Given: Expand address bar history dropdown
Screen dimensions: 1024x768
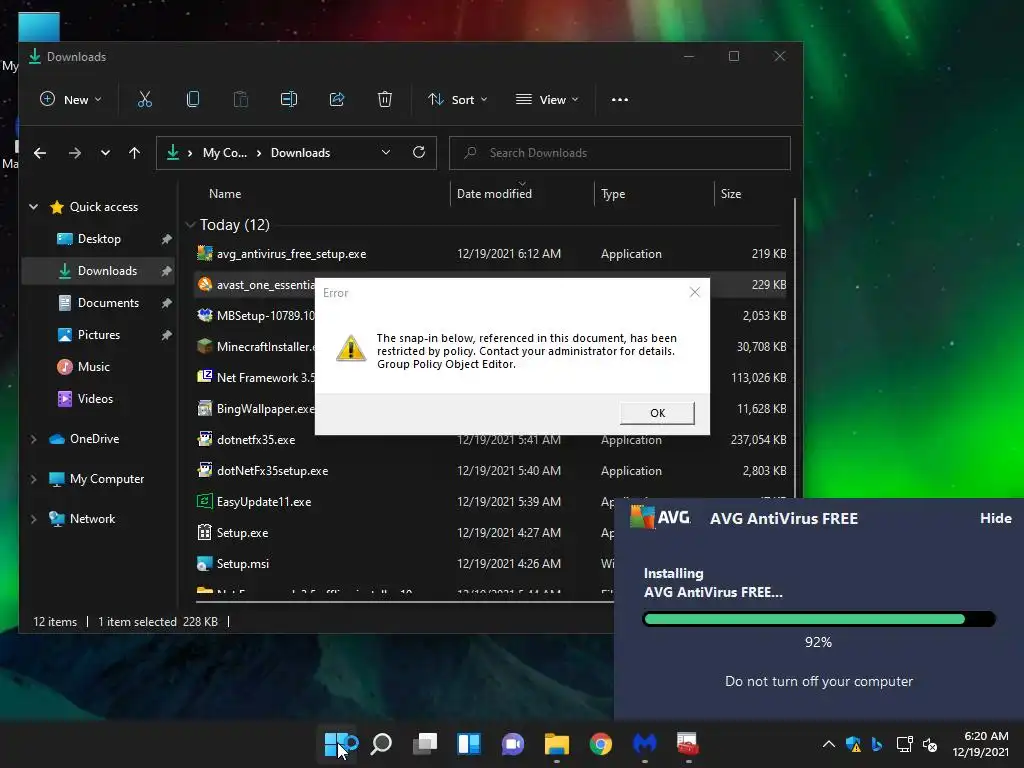Looking at the screenshot, I should point(386,152).
